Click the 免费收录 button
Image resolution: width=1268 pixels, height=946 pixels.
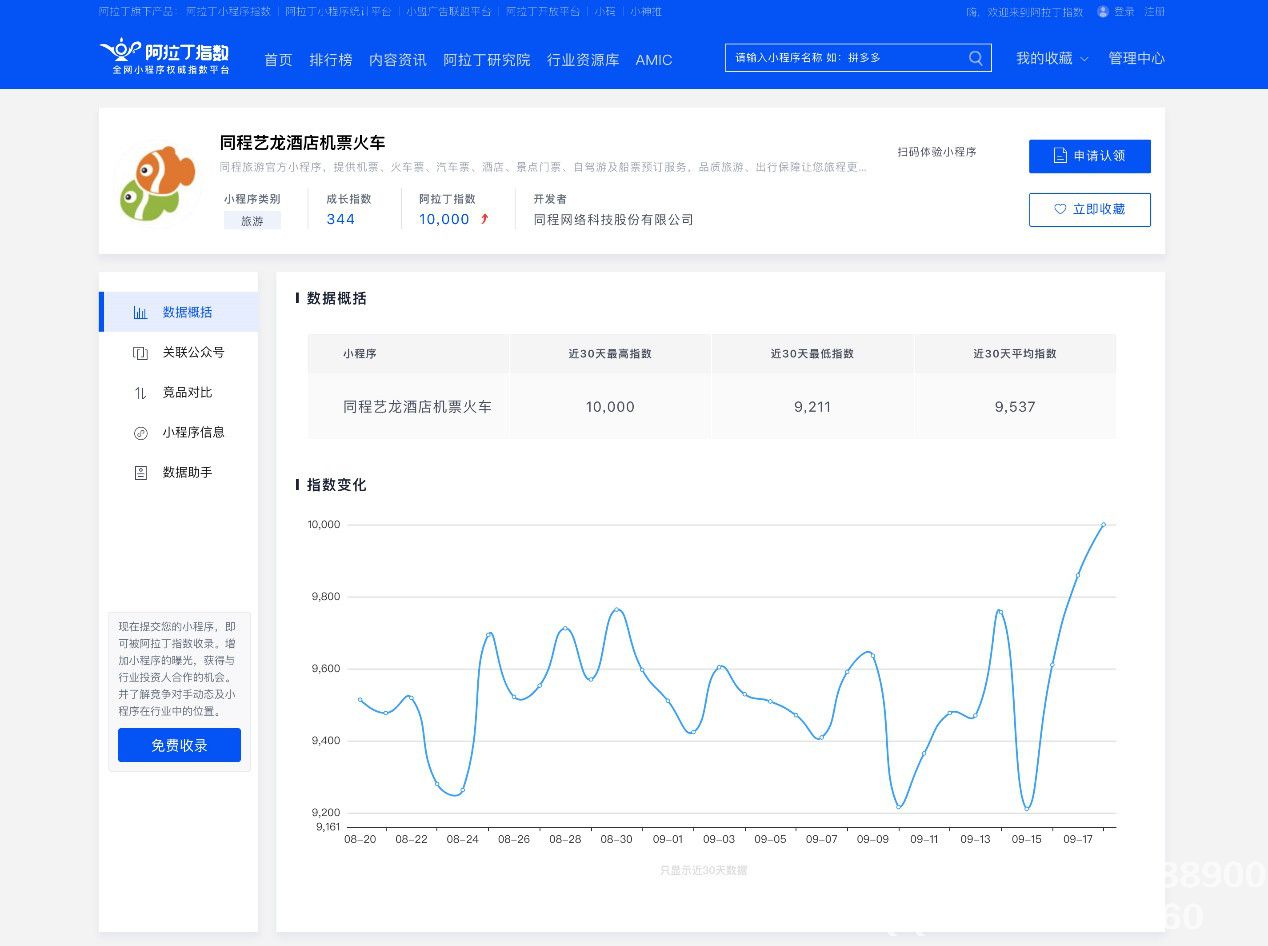tap(179, 745)
